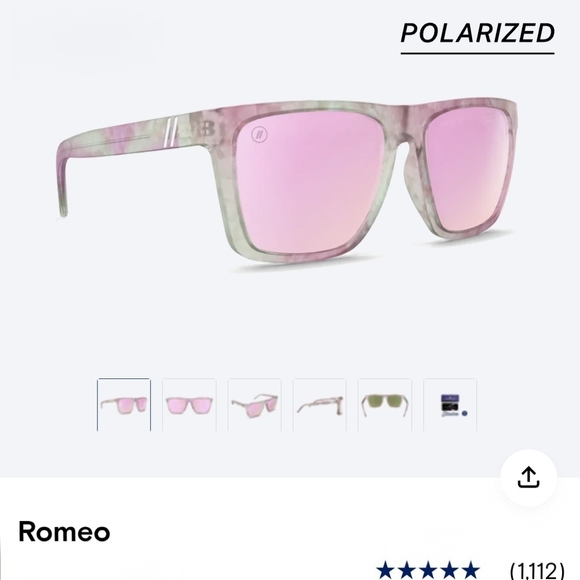Show the front-view sunglasses thumbnail

pyautogui.click(x=189, y=405)
